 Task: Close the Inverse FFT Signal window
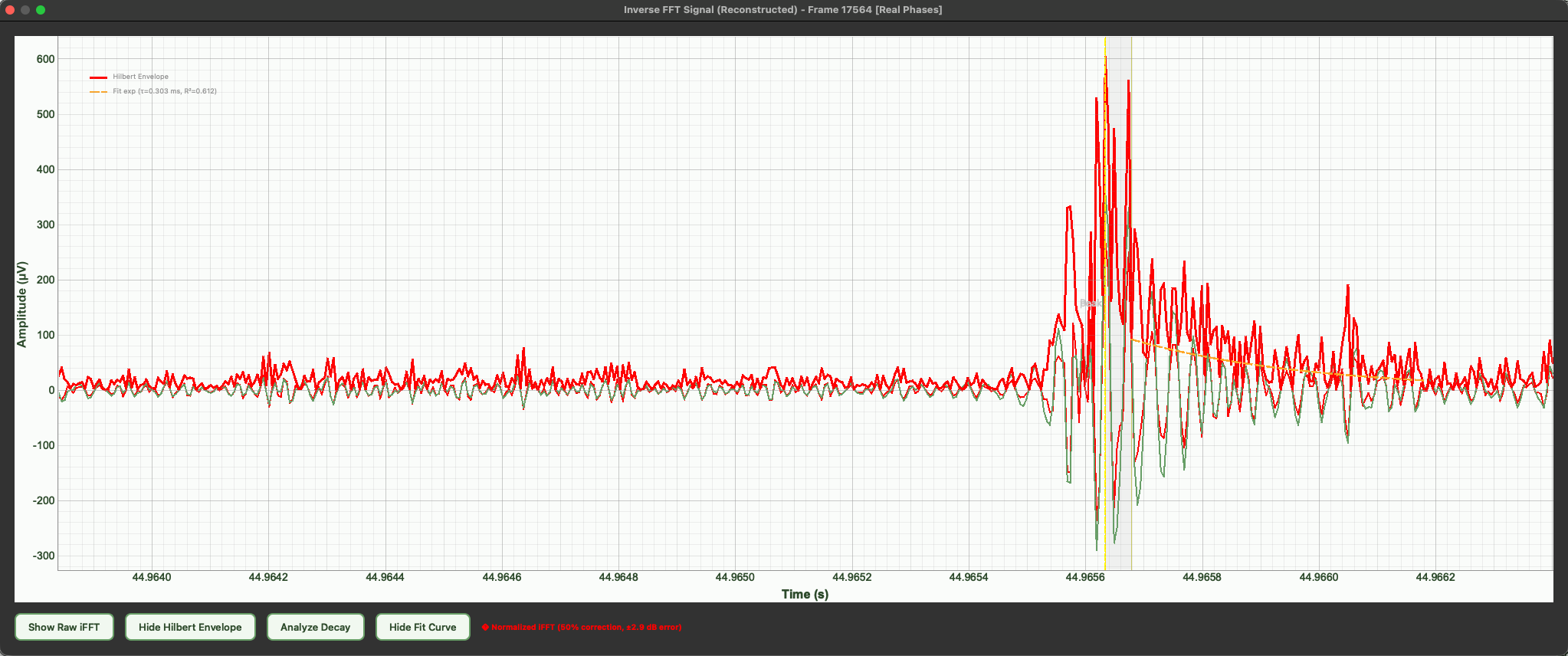[x=10, y=10]
